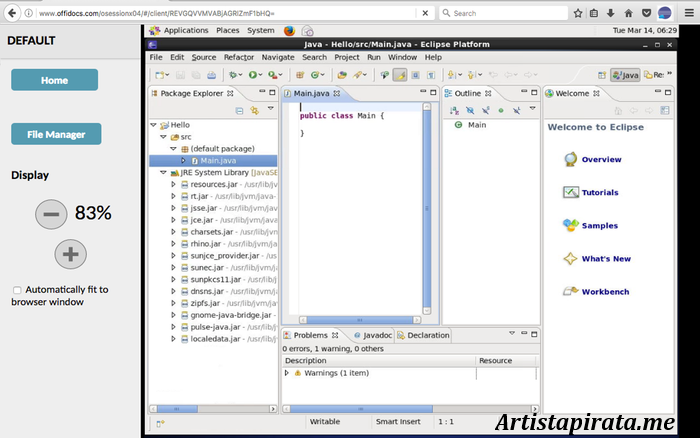
Task: Click the Print toolbar icon
Action: pyautogui.click(x=211, y=75)
